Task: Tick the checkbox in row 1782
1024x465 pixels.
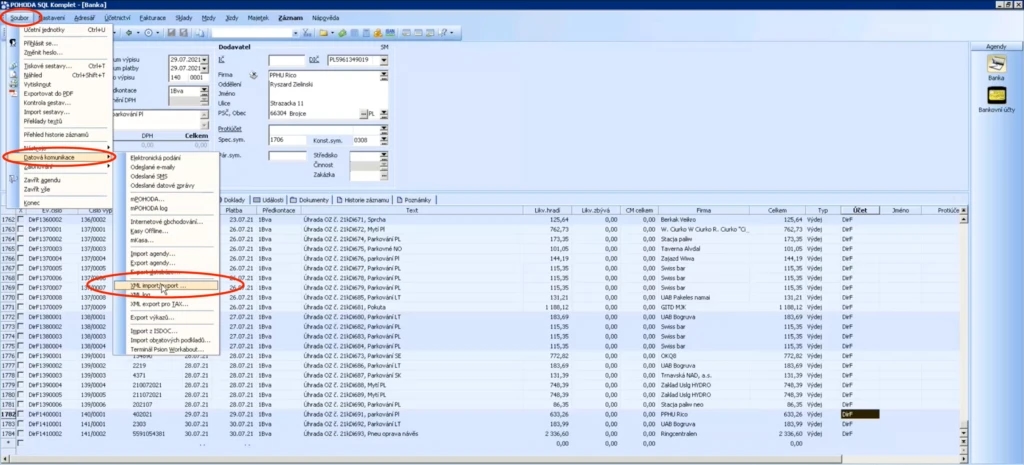Action: [20, 414]
